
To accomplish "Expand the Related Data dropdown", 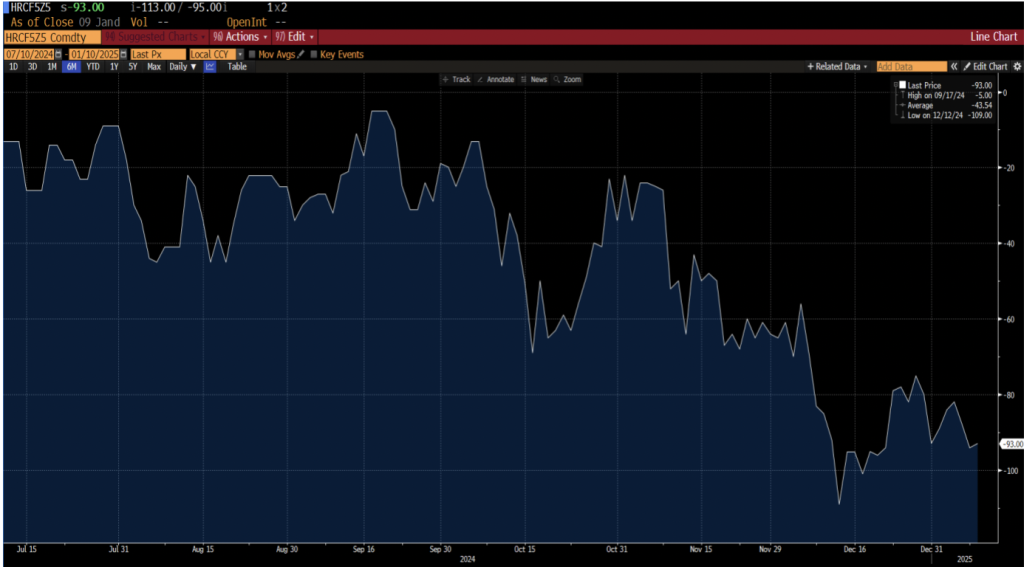I will tap(838, 67).
